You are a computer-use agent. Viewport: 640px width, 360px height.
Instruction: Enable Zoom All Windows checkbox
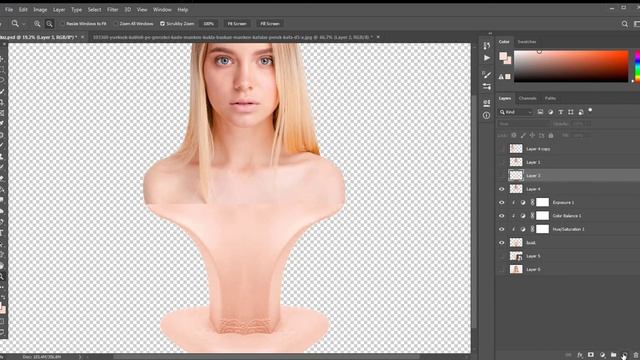point(116,24)
